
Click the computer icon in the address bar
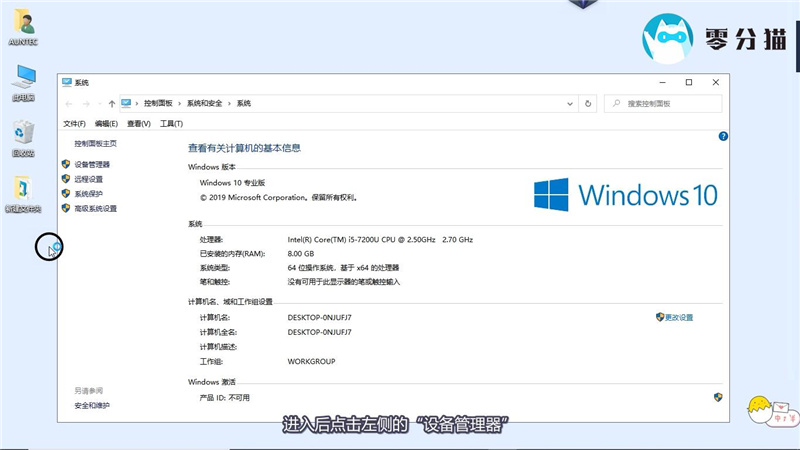tap(126, 103)
